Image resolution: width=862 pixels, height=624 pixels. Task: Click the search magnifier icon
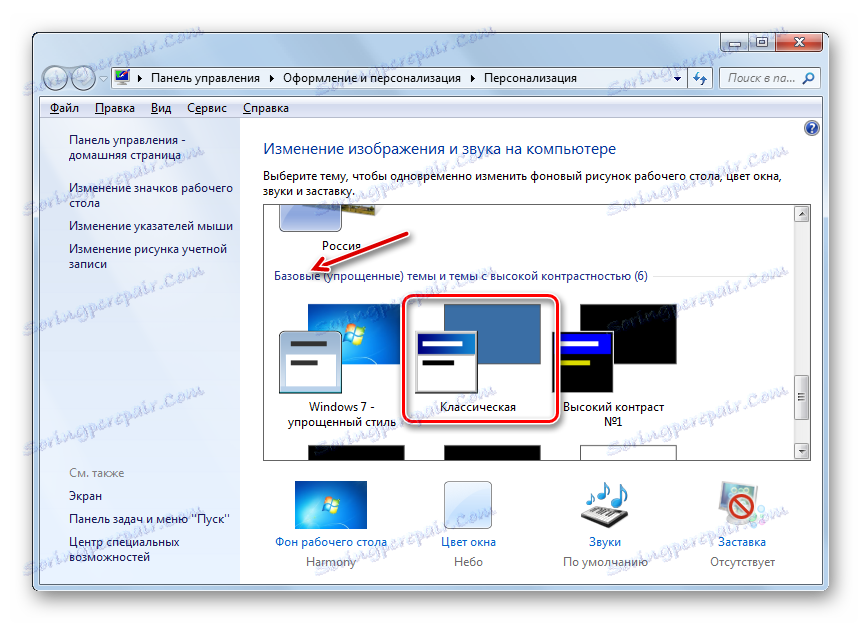pyautogui.click(x=808, y=78)
